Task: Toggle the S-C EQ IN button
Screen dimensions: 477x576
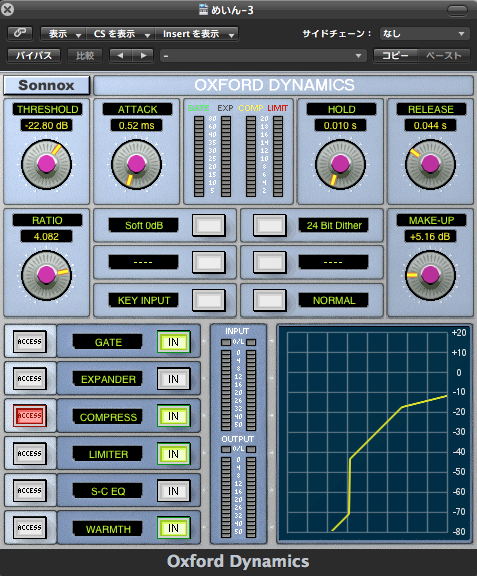Action: 173,491
